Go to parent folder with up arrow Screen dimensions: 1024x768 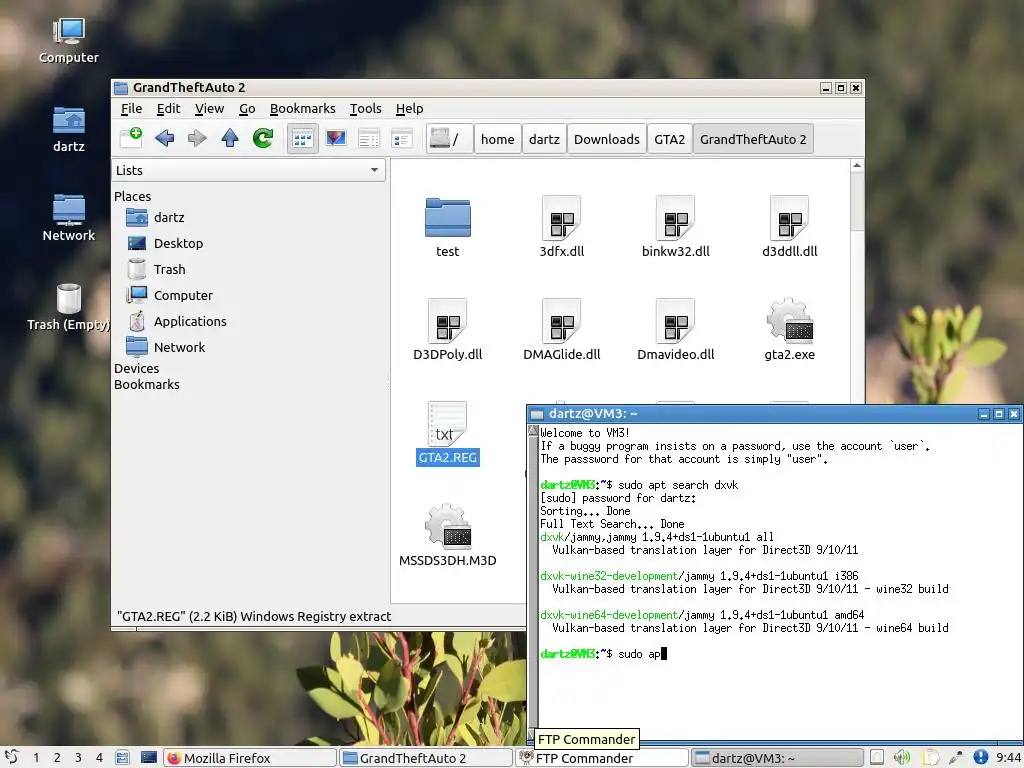coord(230,138)
